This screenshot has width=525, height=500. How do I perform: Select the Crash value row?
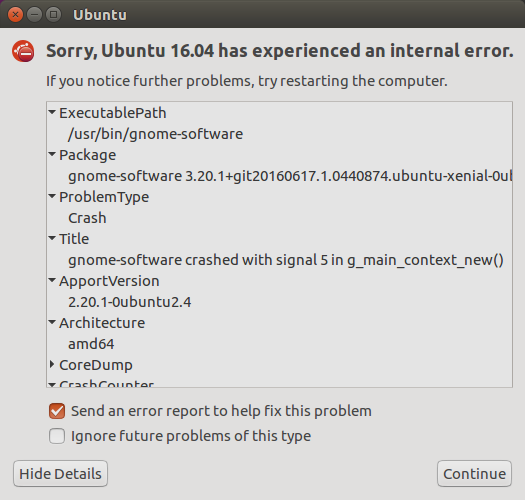(x=279, y=218)
